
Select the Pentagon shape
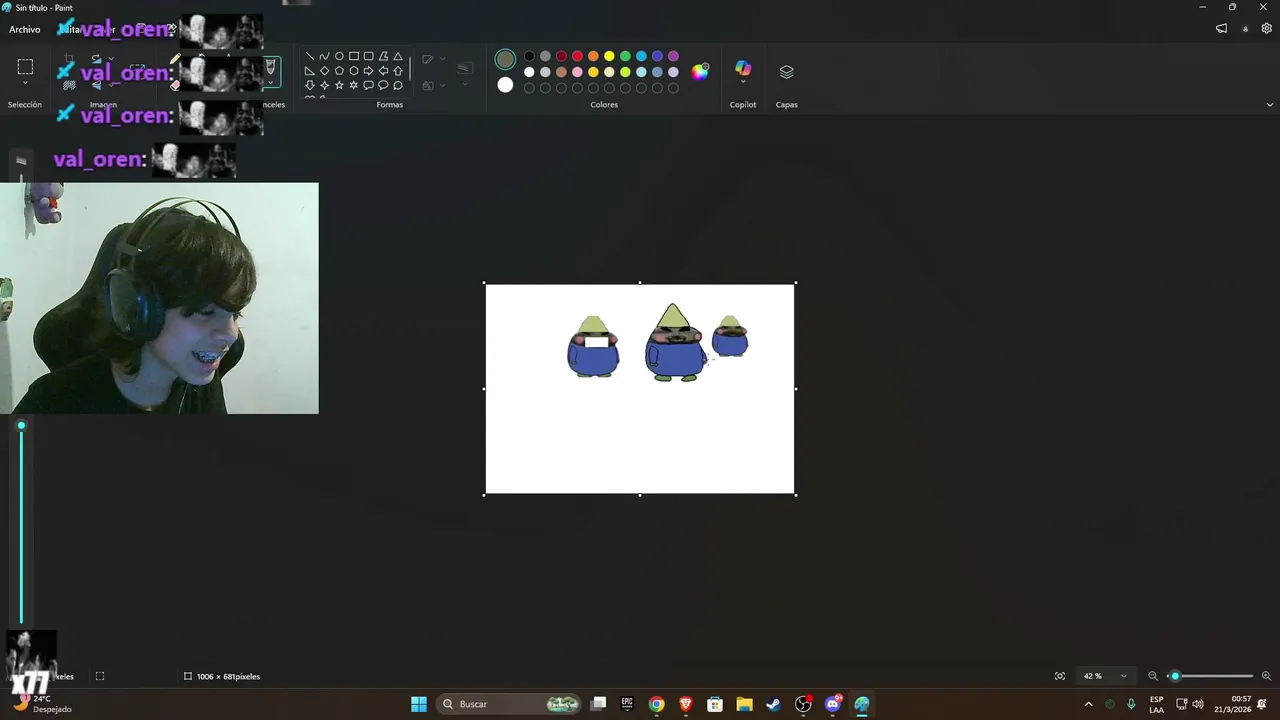(339, 71)
